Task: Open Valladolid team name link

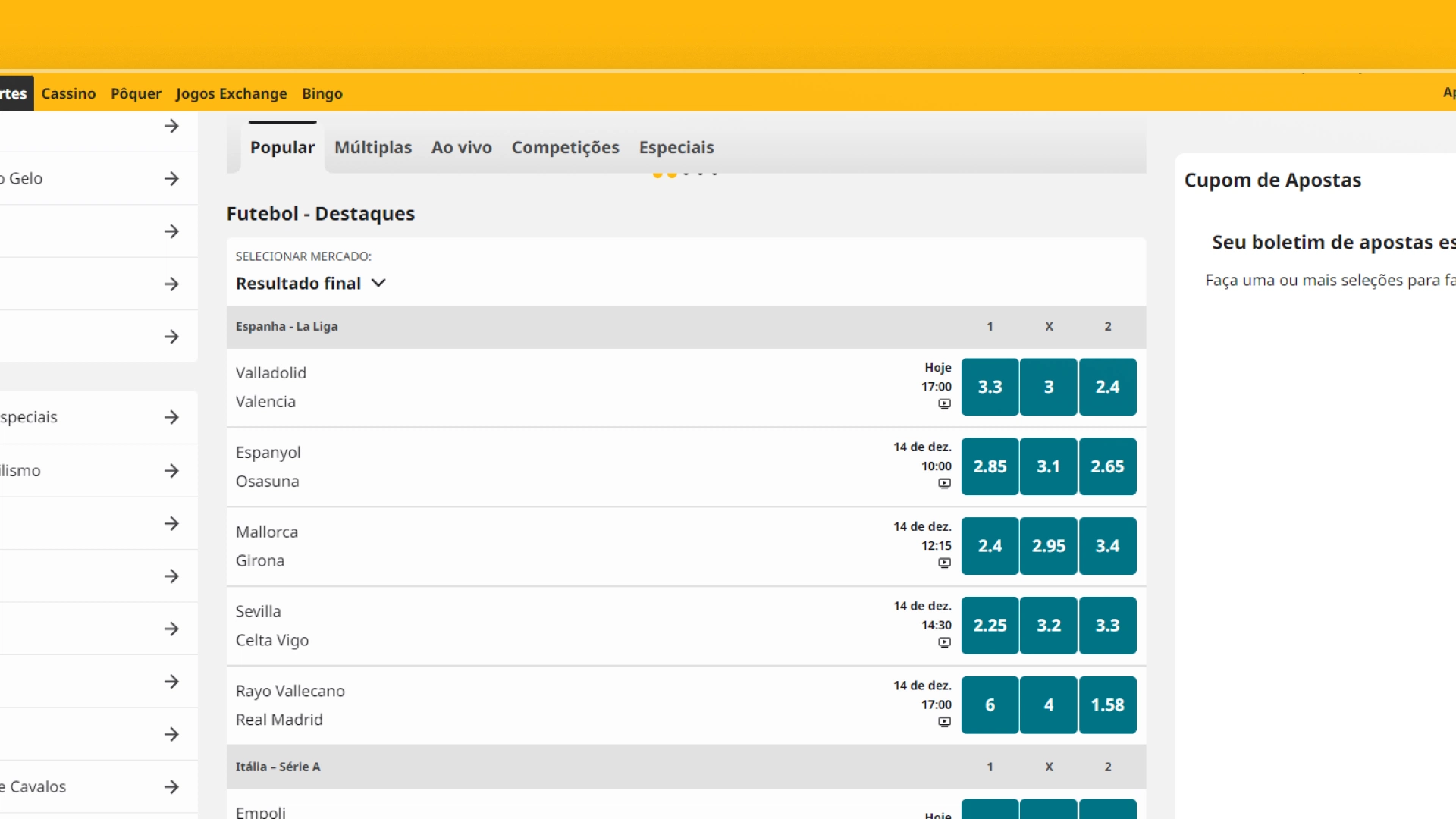Action: pyautogui.click(x=271, y=373)
